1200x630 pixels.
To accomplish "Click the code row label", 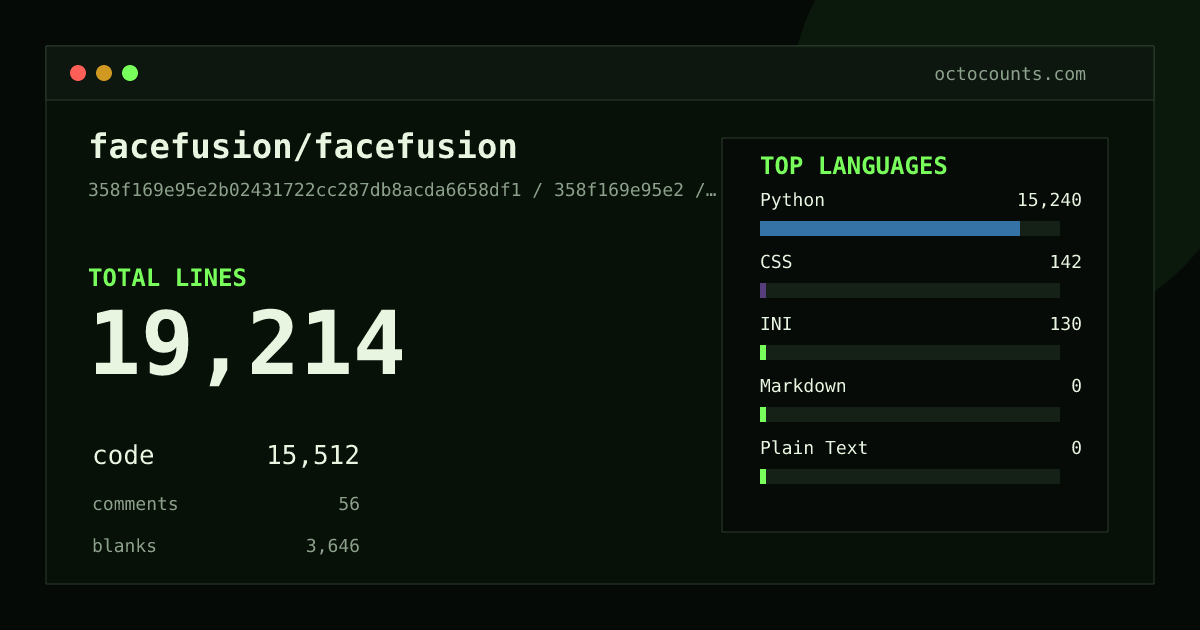I will (x=123, y=456).
